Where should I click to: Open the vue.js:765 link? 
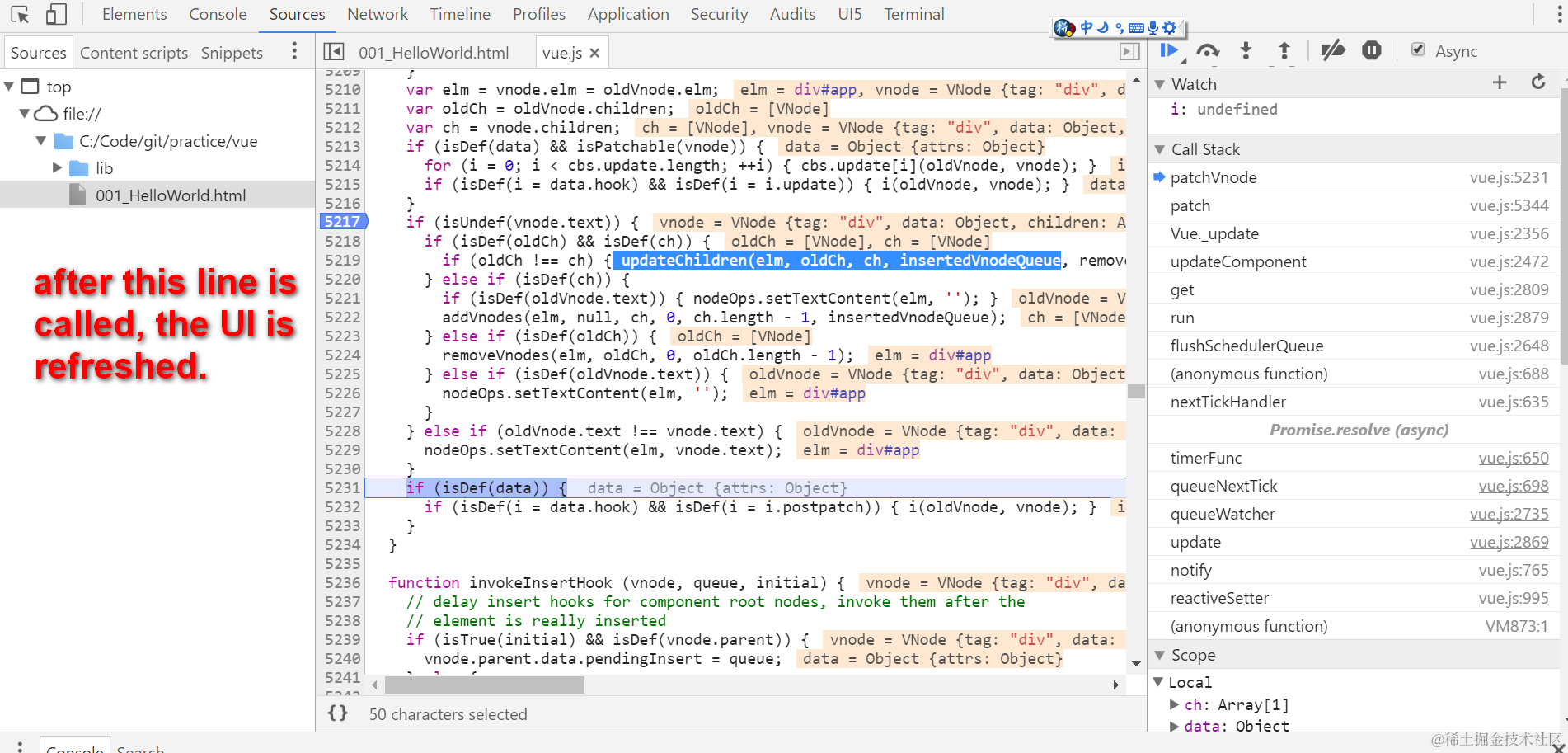click(x=1514, y=570)
